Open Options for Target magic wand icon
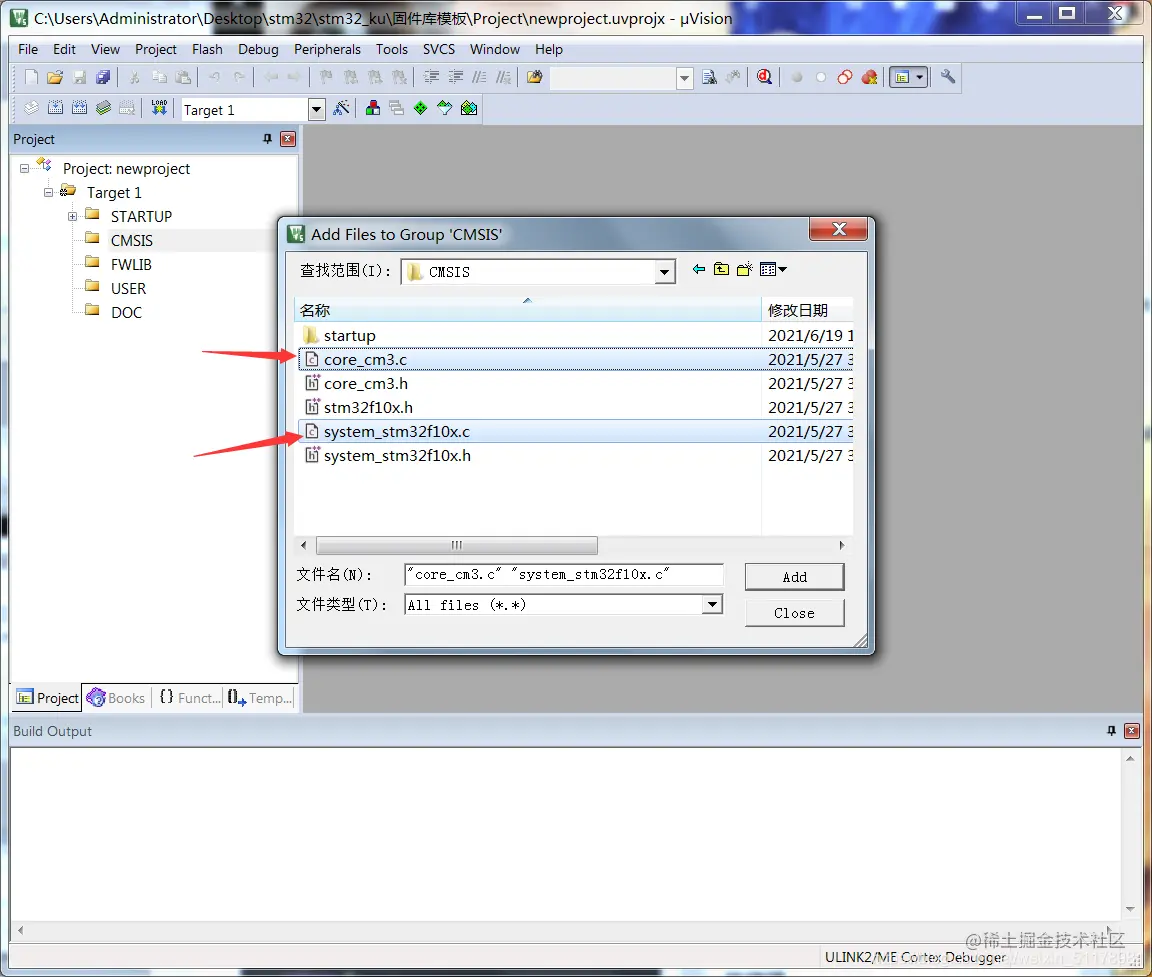This screenshot has height=977, width=1152. pos(342,109)
